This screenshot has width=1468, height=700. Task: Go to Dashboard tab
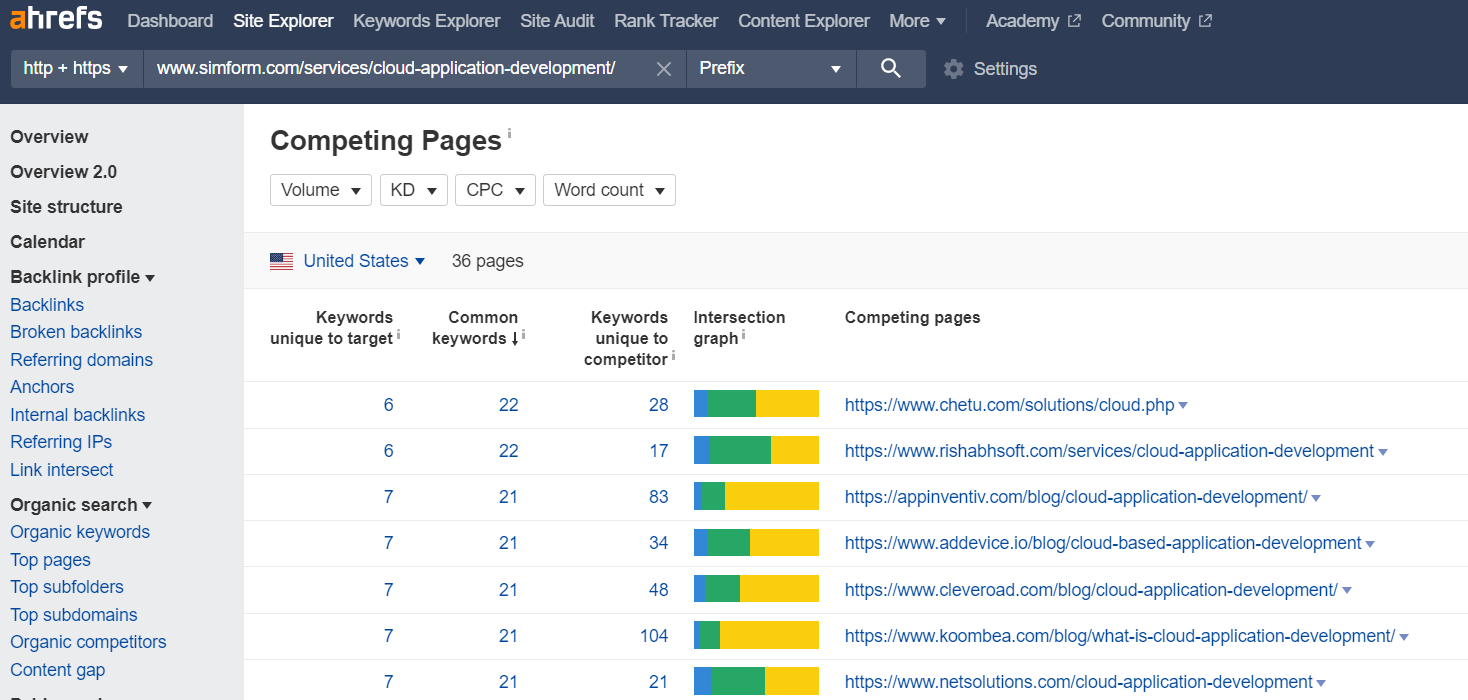pyautogui.click(x=170, y=21)
